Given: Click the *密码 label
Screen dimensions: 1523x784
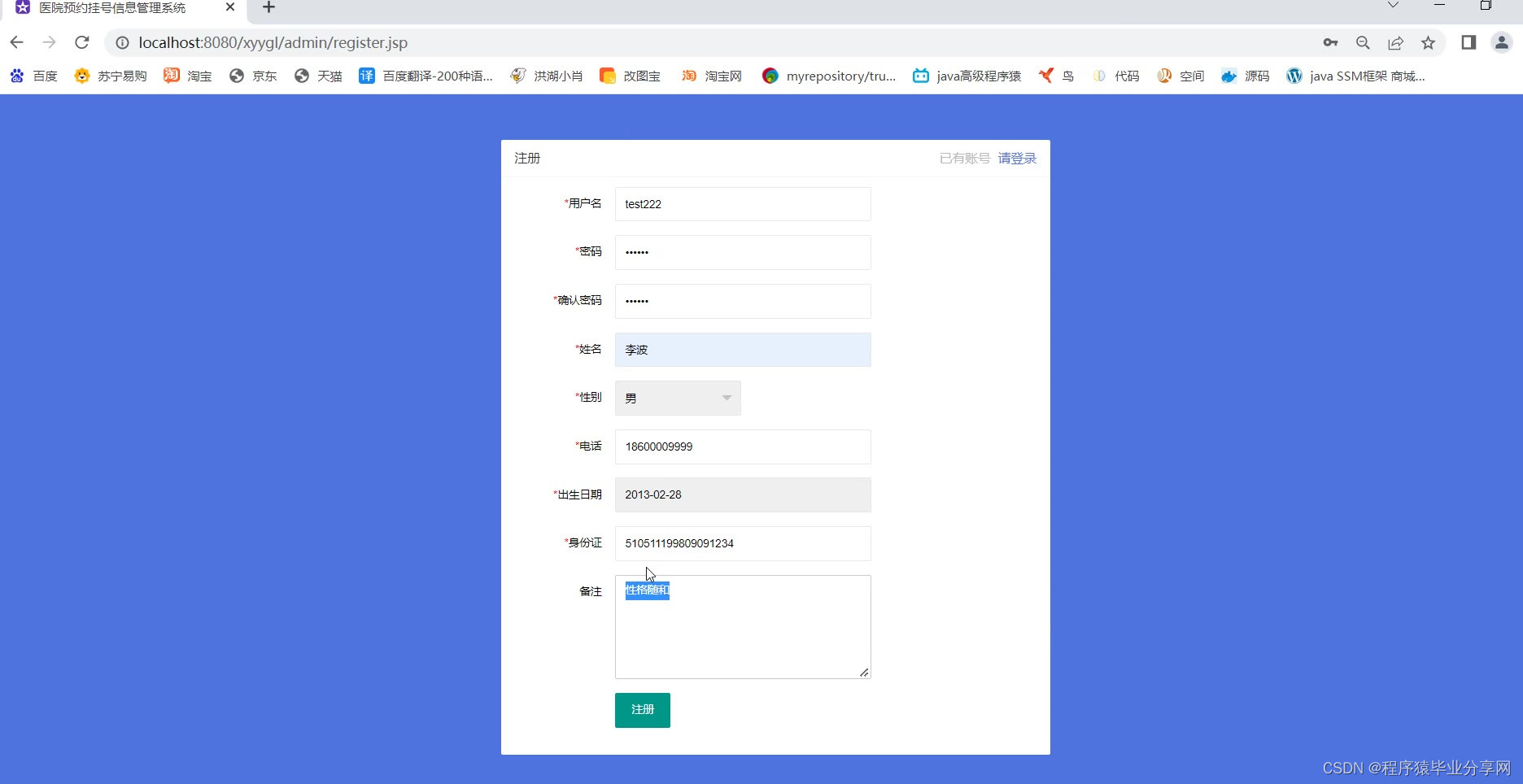Looking at the screenshot, I should coord(588,251).
